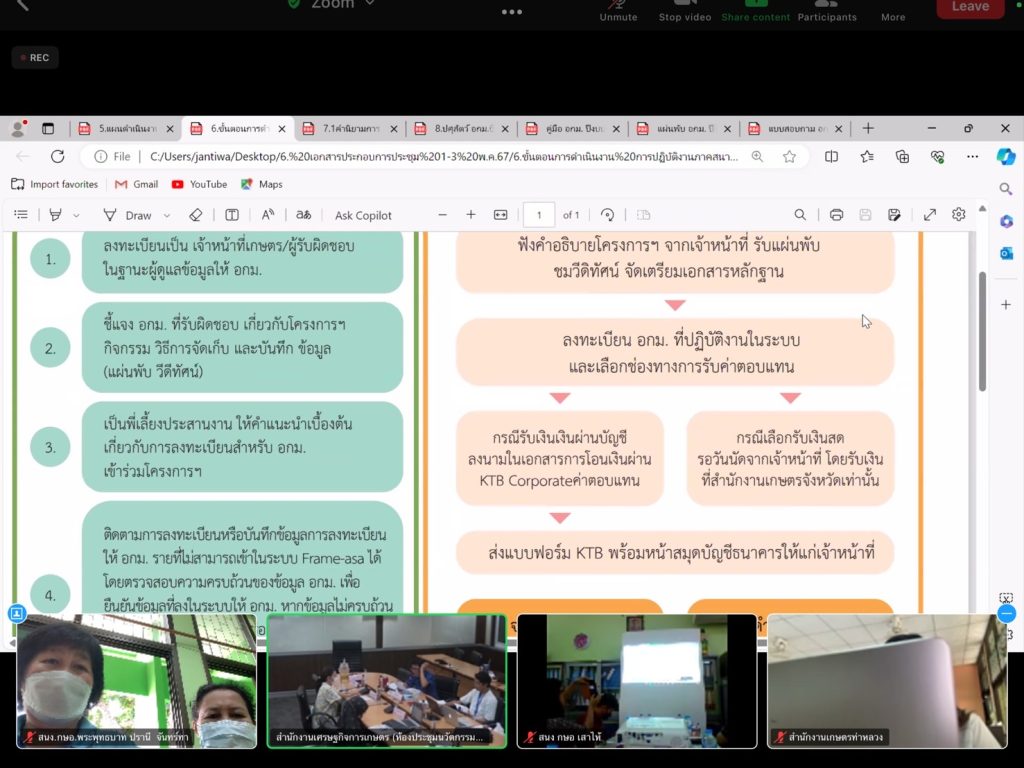Click the Share content button
This screenshot has width=1024, height=768.
[x=756, y=11]
